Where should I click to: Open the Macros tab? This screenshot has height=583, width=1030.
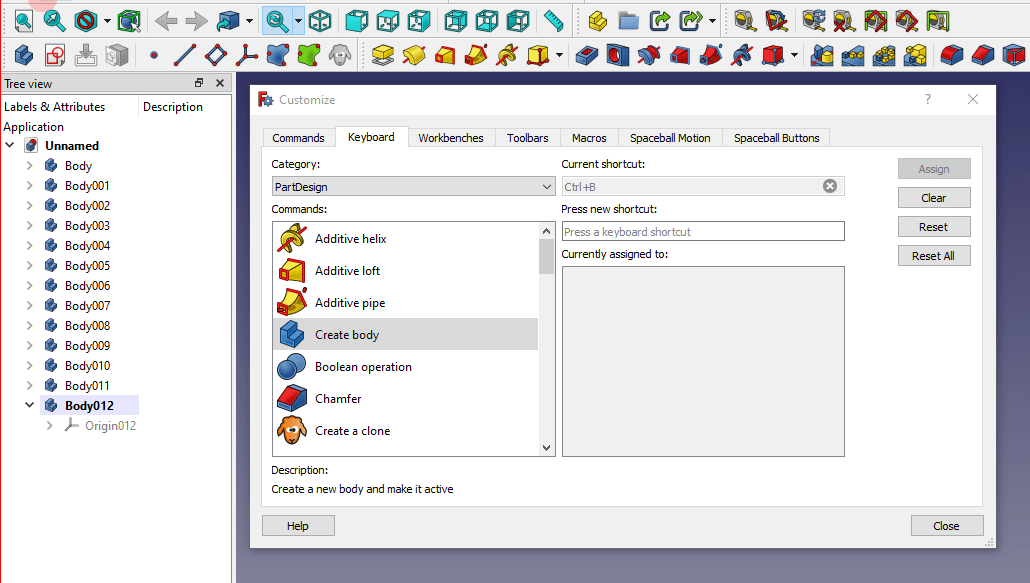(x=589, y=137)
